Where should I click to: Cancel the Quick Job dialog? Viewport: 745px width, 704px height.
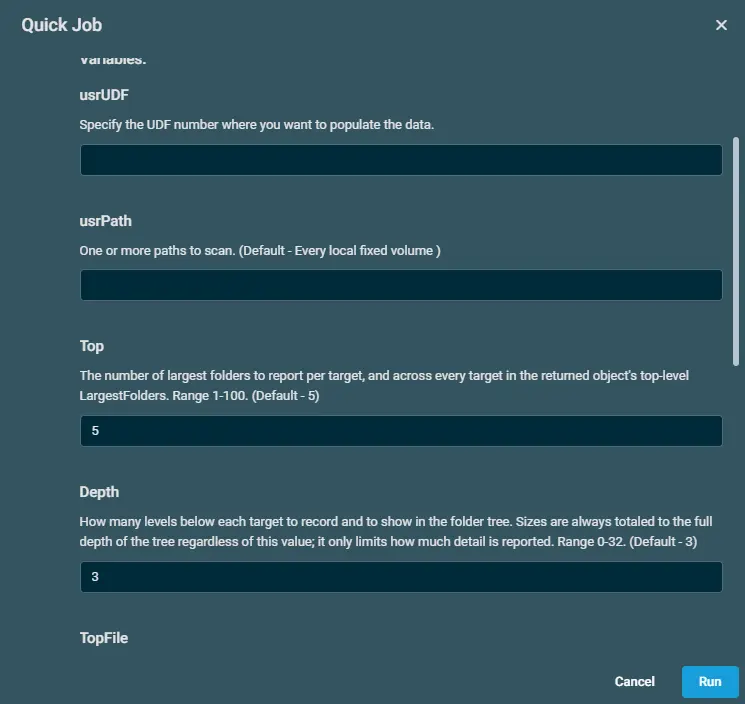(634, 681)
